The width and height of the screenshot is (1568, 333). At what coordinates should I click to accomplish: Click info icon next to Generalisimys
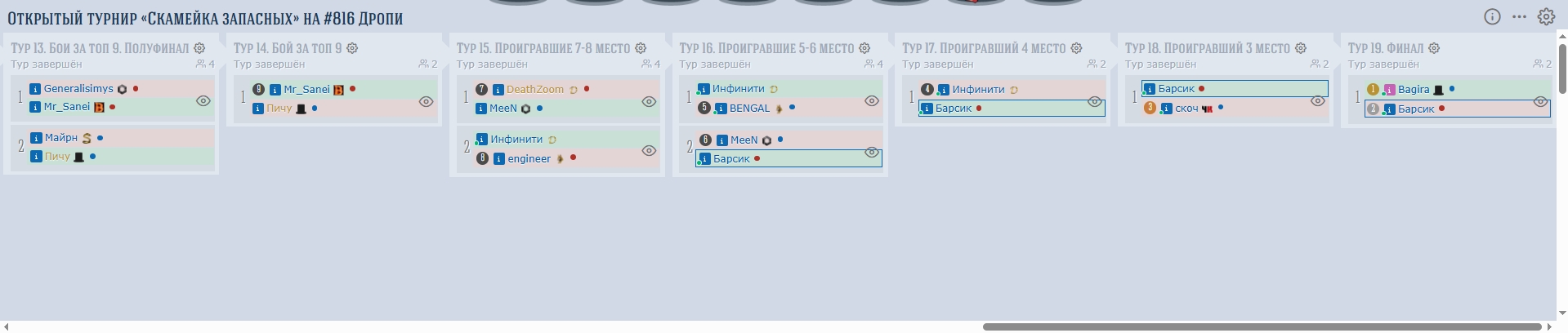click(35, 89)
